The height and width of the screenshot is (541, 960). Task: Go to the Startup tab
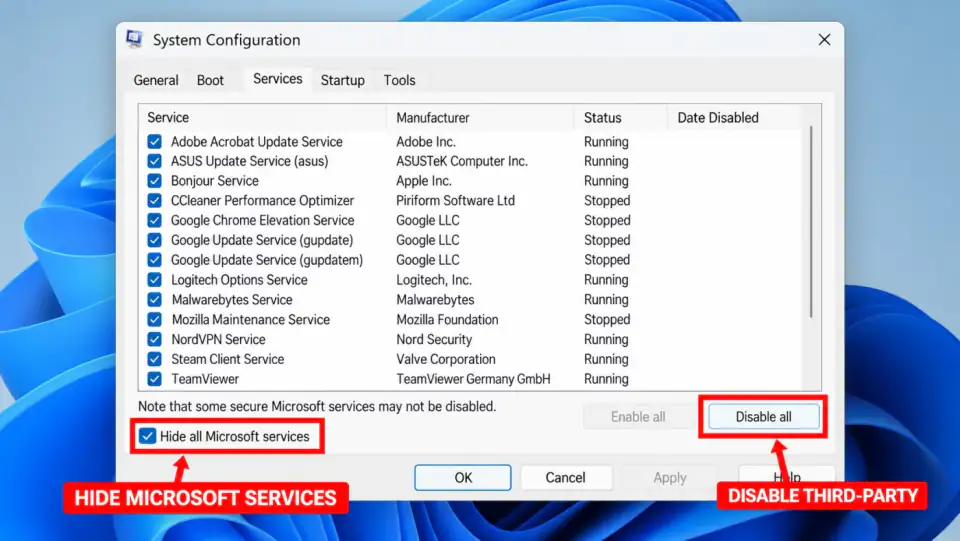tap(342, 80)
